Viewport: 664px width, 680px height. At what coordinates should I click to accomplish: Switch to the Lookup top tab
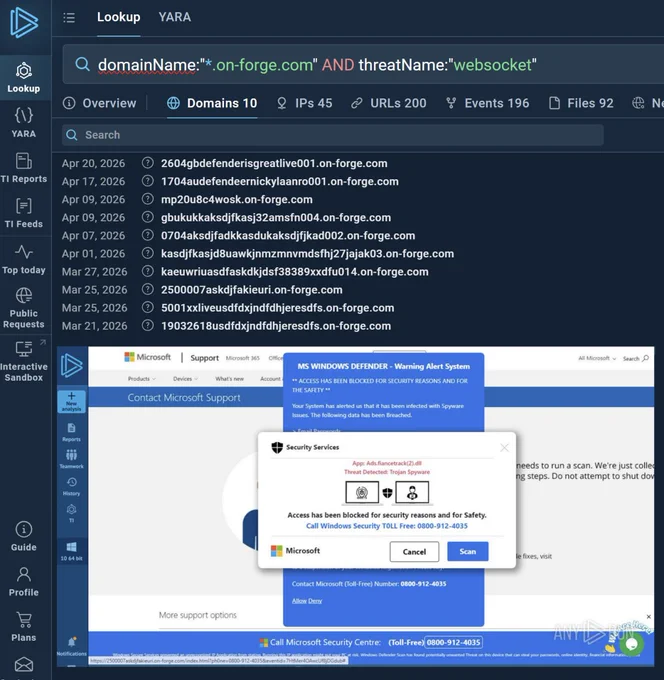(118, 17)
